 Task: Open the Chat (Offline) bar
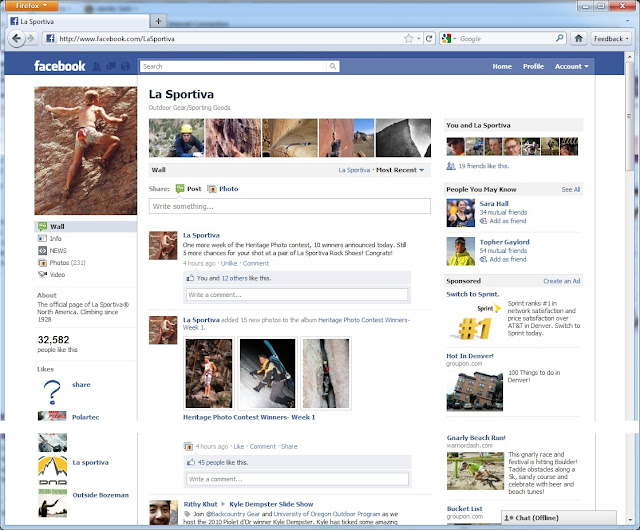point(558,518)
